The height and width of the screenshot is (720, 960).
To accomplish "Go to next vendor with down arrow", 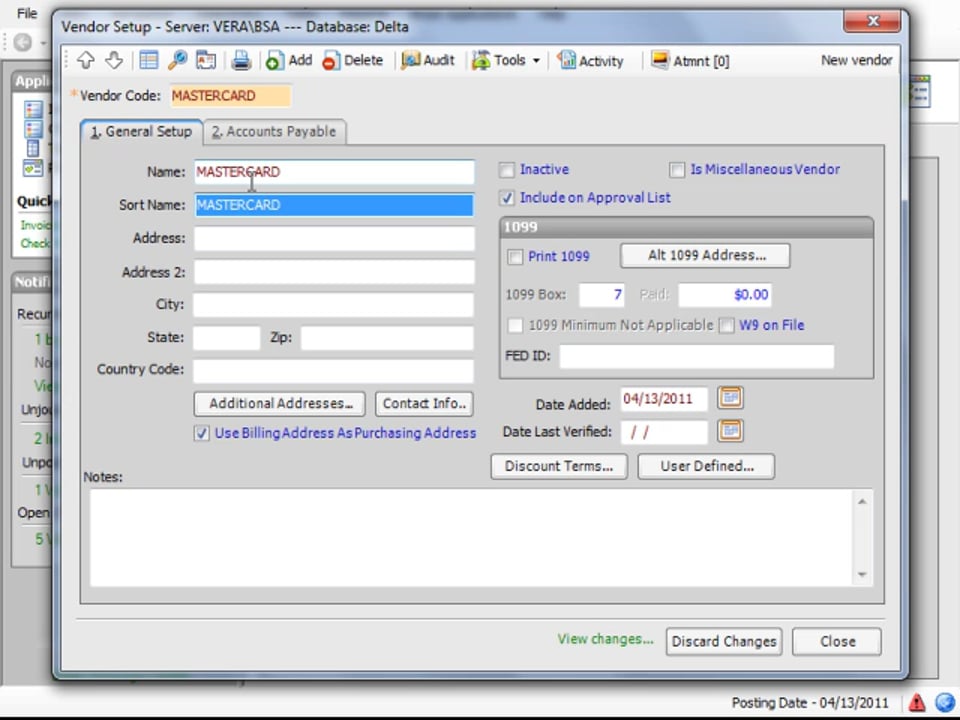I will pyautogui.click(x=114, y=60).
